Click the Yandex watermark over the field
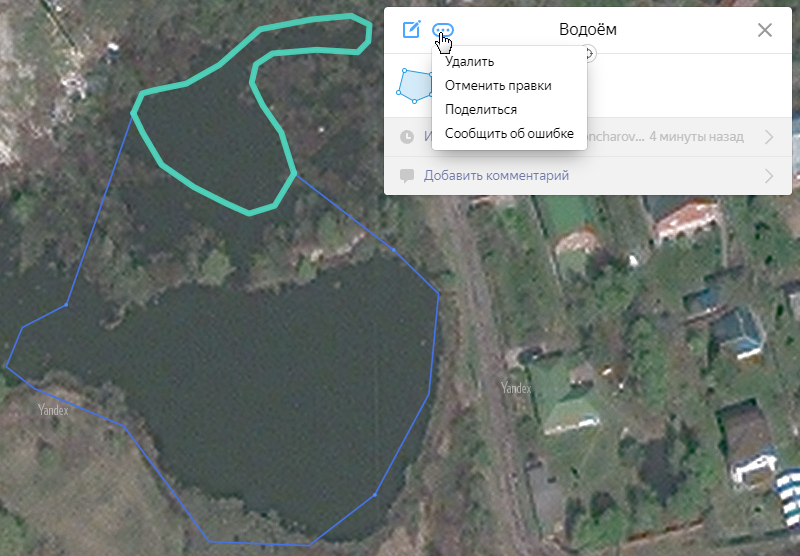Viewport: 800px width, 556px height. [x=53, y=410]
